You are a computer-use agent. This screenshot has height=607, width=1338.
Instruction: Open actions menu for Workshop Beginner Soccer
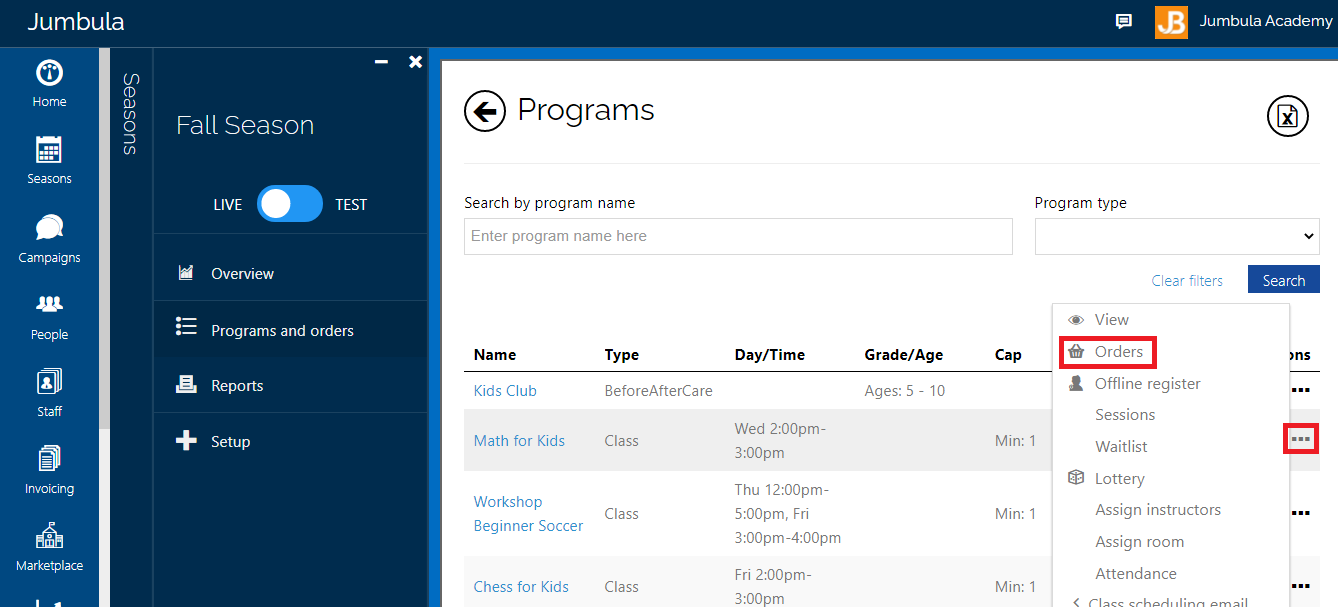[1300, 513]
